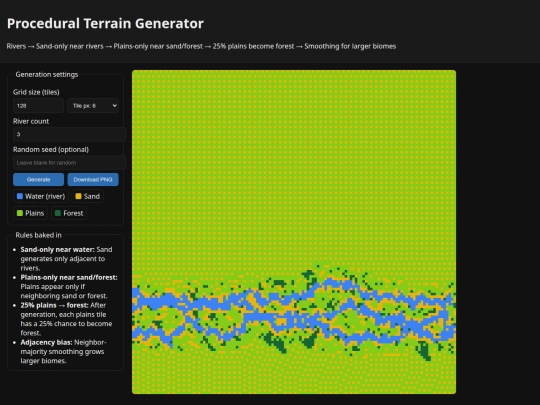Click the dark green Forest legend swatch
Screen dimensions: 540x405
click(x=58, y=213)
